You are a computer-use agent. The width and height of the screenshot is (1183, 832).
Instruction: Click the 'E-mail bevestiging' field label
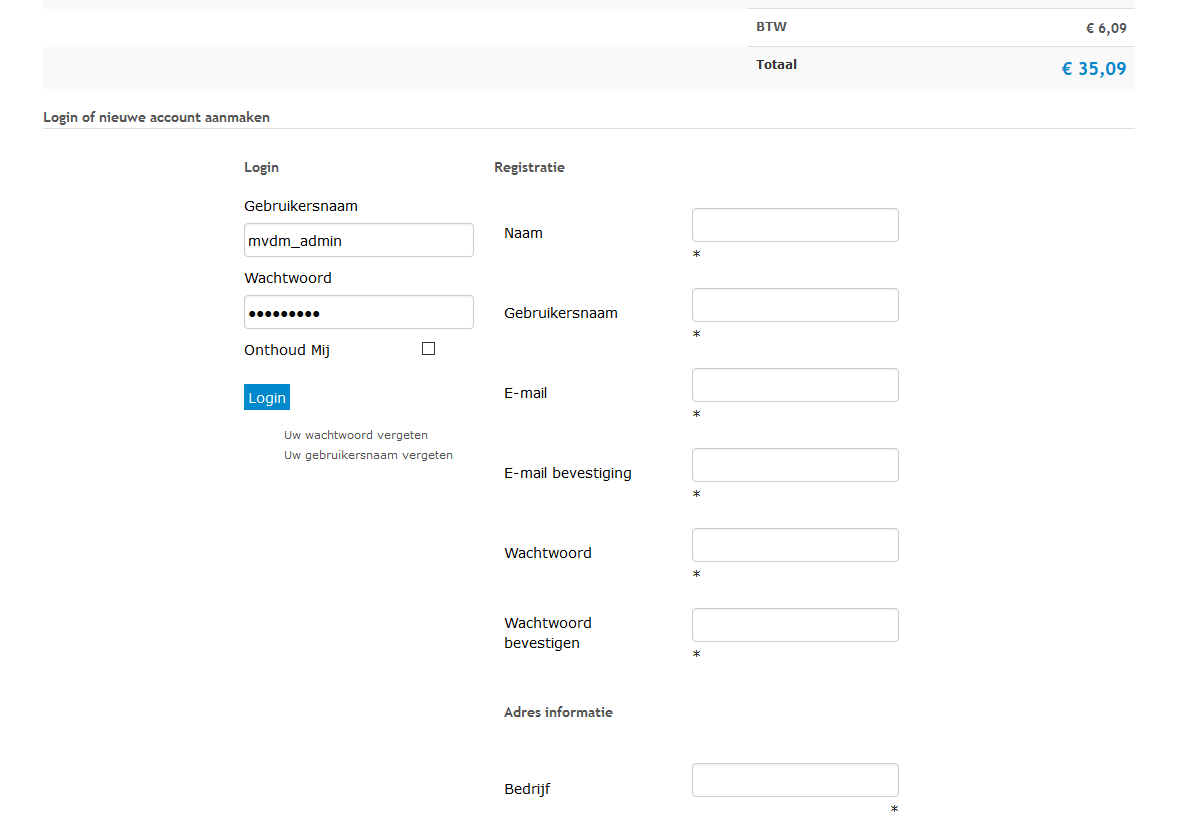(568, 473)
